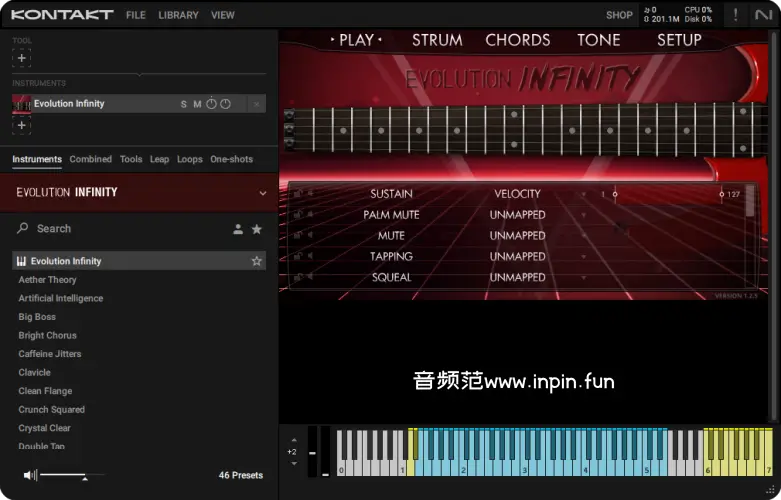Viewport: 781px width, 500px height.
Task: Expand the Evolution Infinity library chevron
Action: 263,193
